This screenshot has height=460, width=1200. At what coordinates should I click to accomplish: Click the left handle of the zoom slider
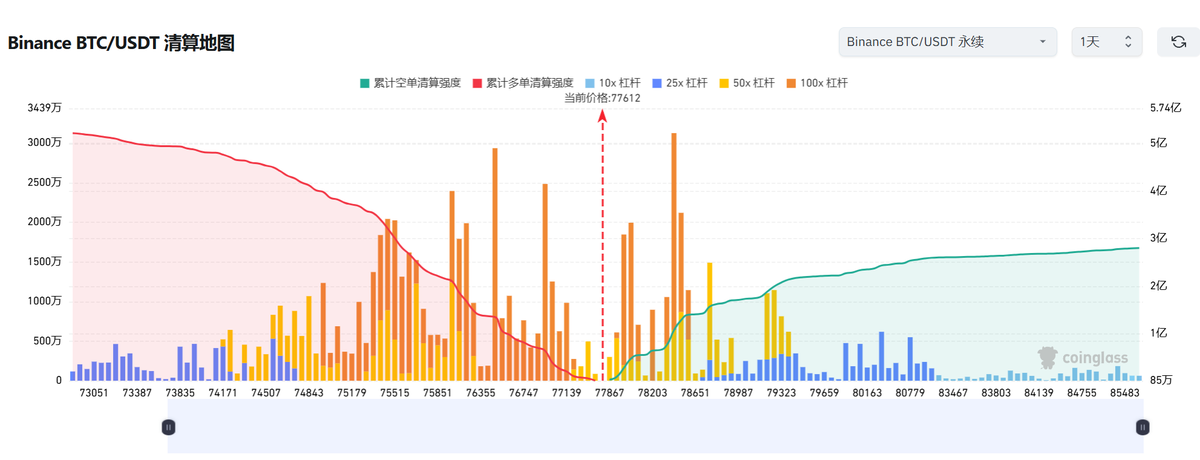[168, 427]
